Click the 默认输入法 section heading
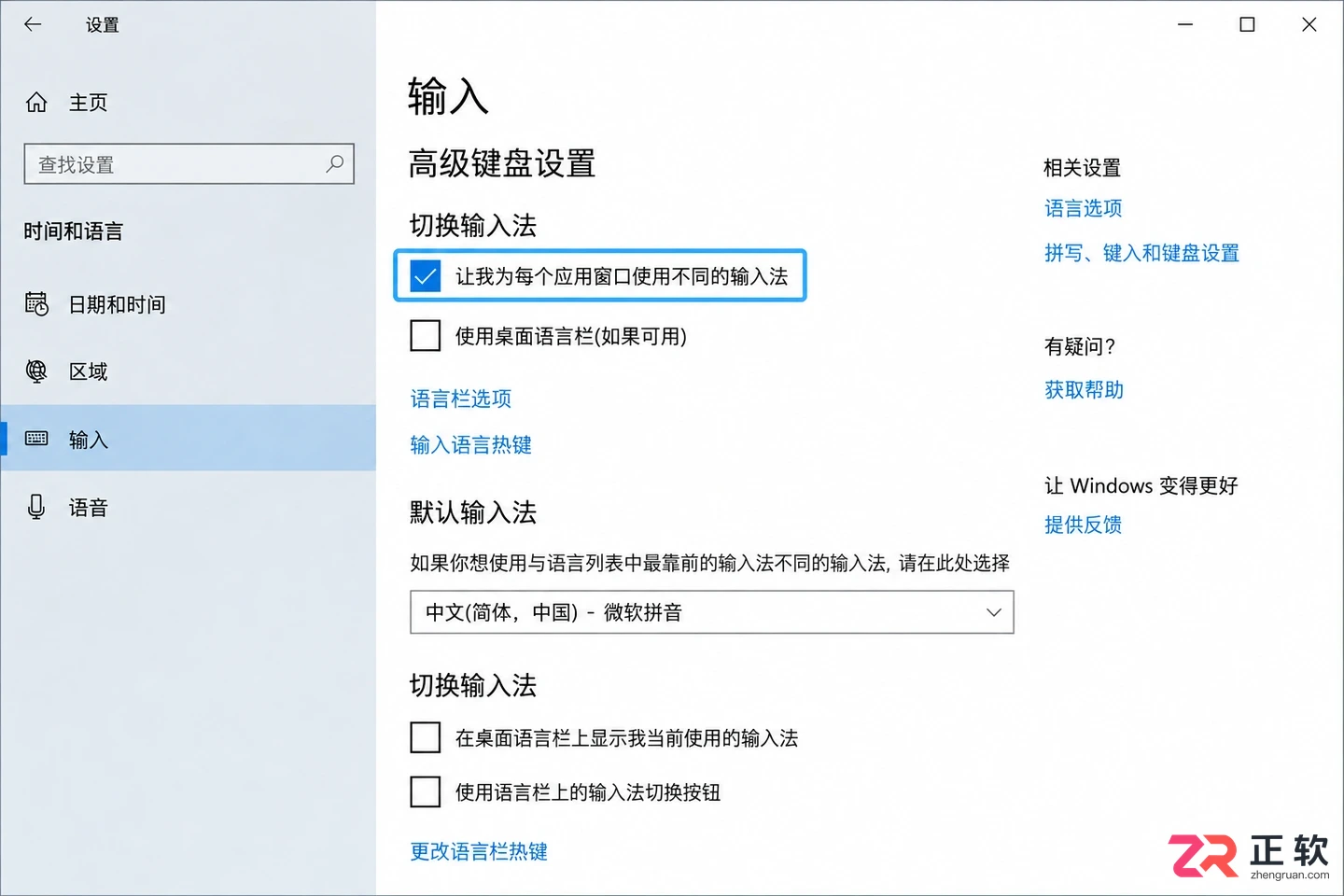Image resolution: width=1344 pixels, height=896 pixels. tap(473, 512)
